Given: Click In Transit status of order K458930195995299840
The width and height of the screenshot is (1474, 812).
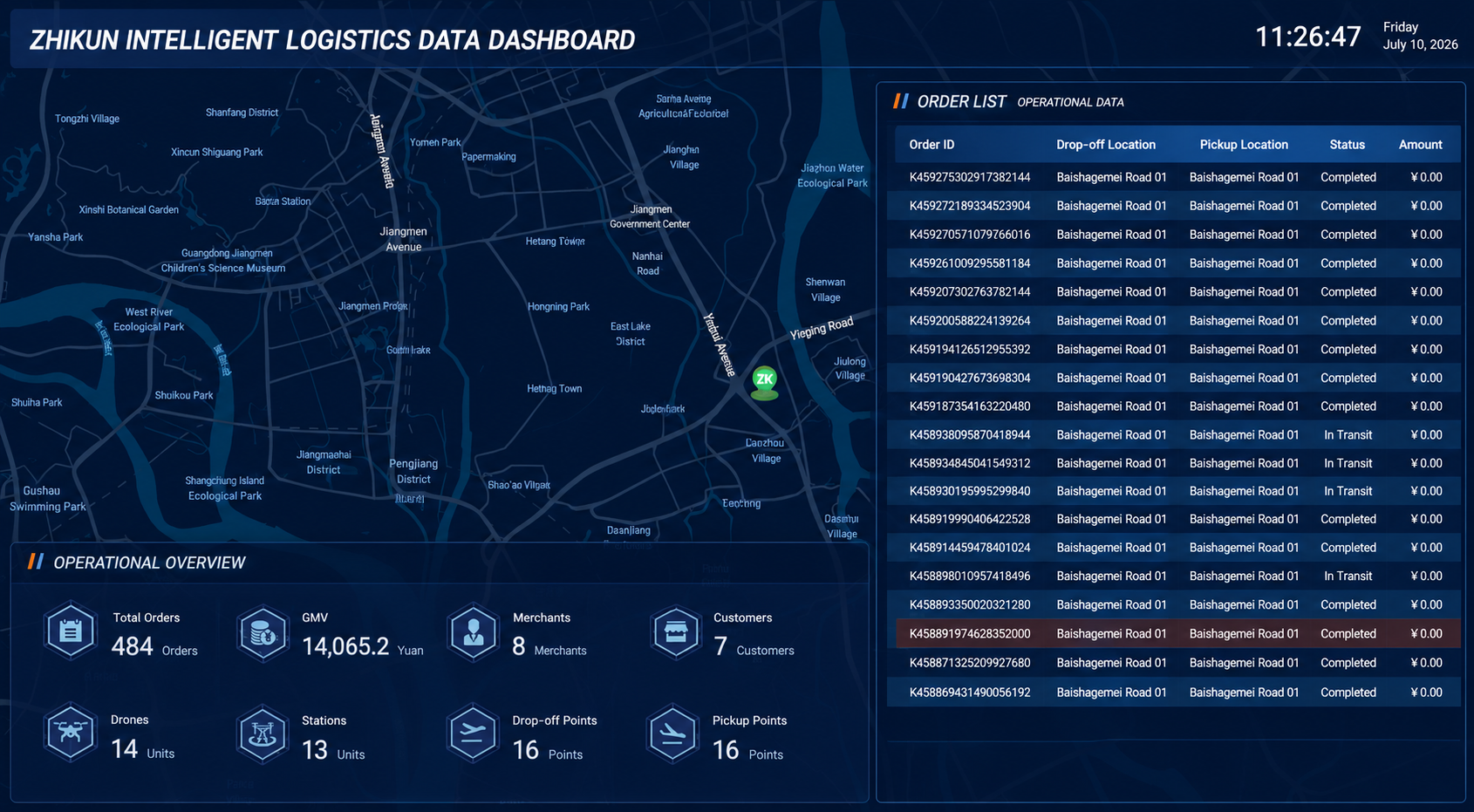Looking at the screenshot, I should click(x=1348, y=491).
